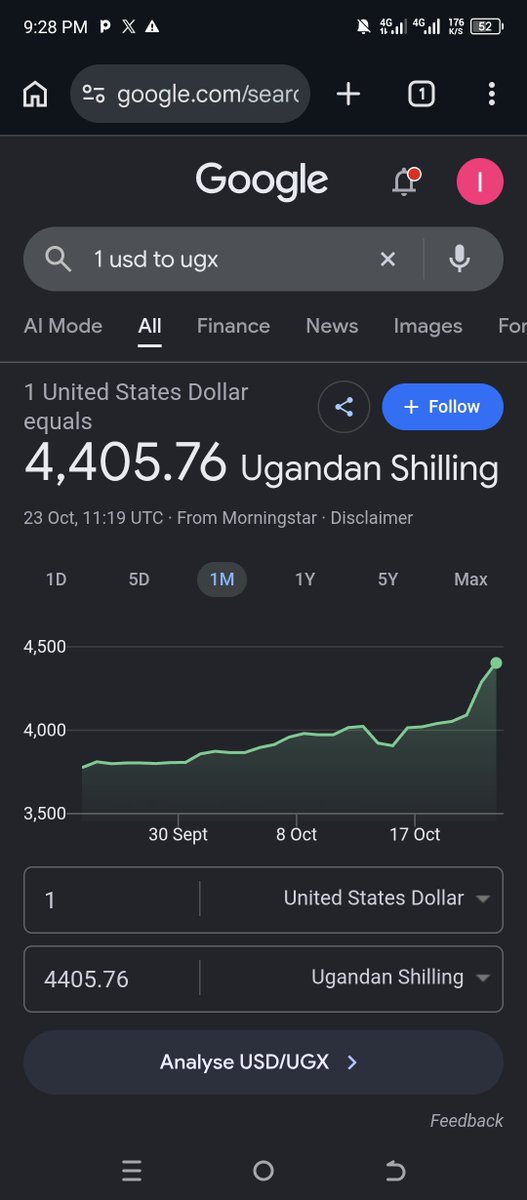The width and height of the screenshot is (527, 1200).
Task: Start voice search with microphone
Action: 459,259
